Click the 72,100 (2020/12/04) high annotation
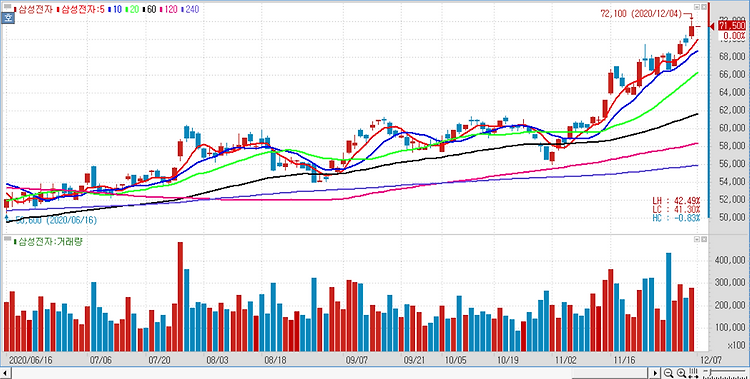 [640, 14]
